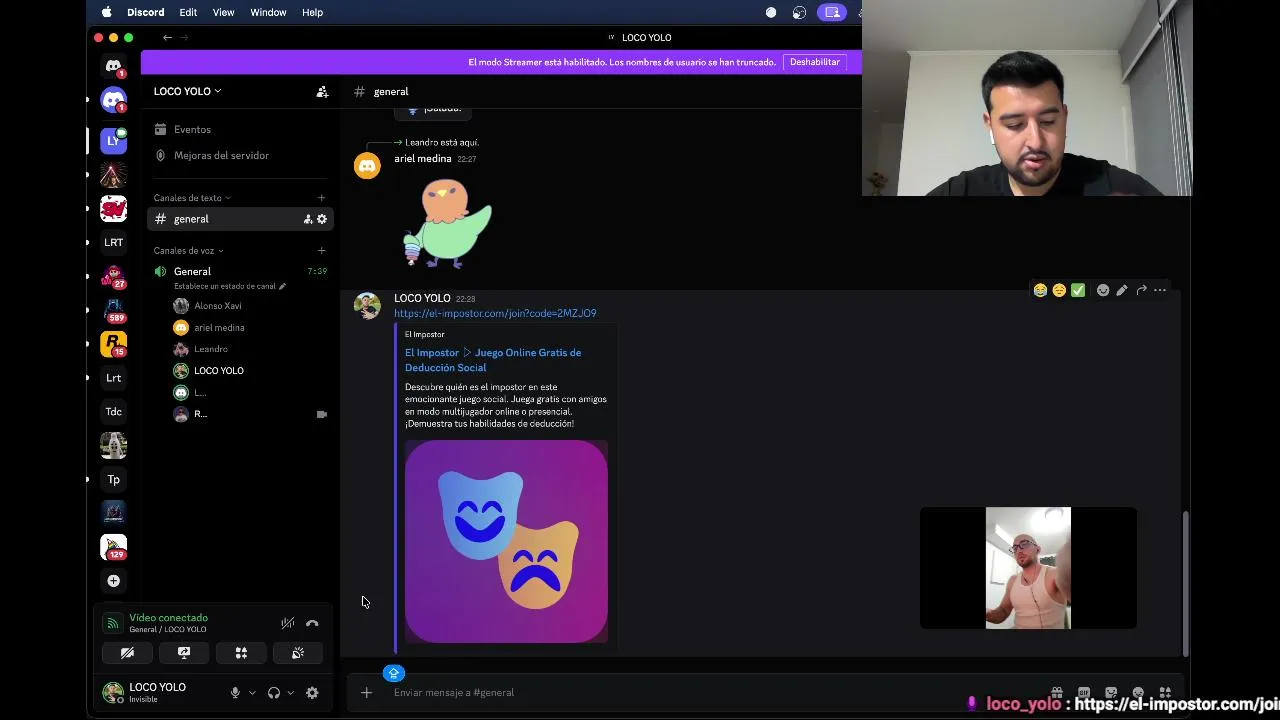Toggle headphones deafen
The image size is (1280, 720).
(273, 692)
